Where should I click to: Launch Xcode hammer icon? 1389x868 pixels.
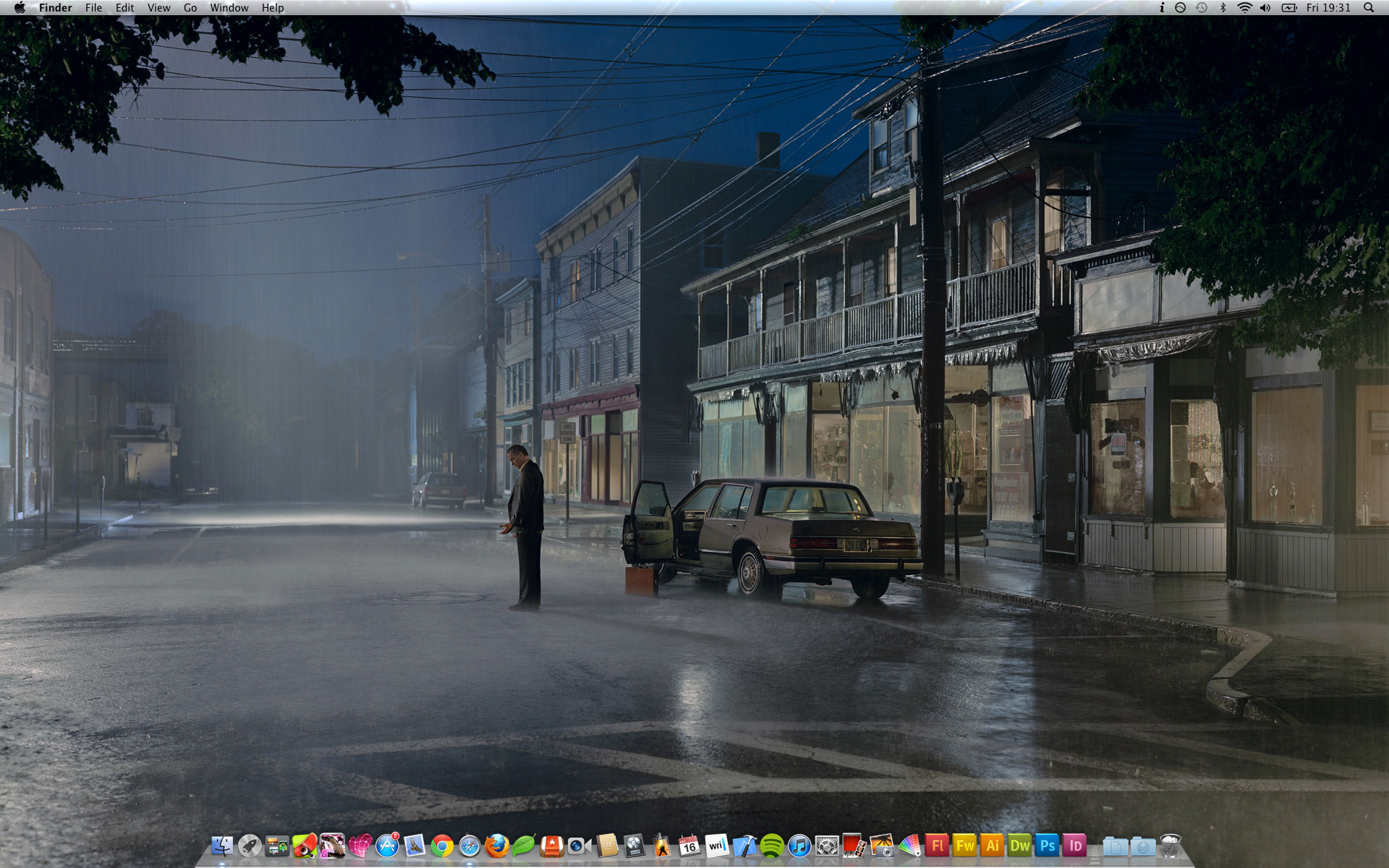pos(744,845)
